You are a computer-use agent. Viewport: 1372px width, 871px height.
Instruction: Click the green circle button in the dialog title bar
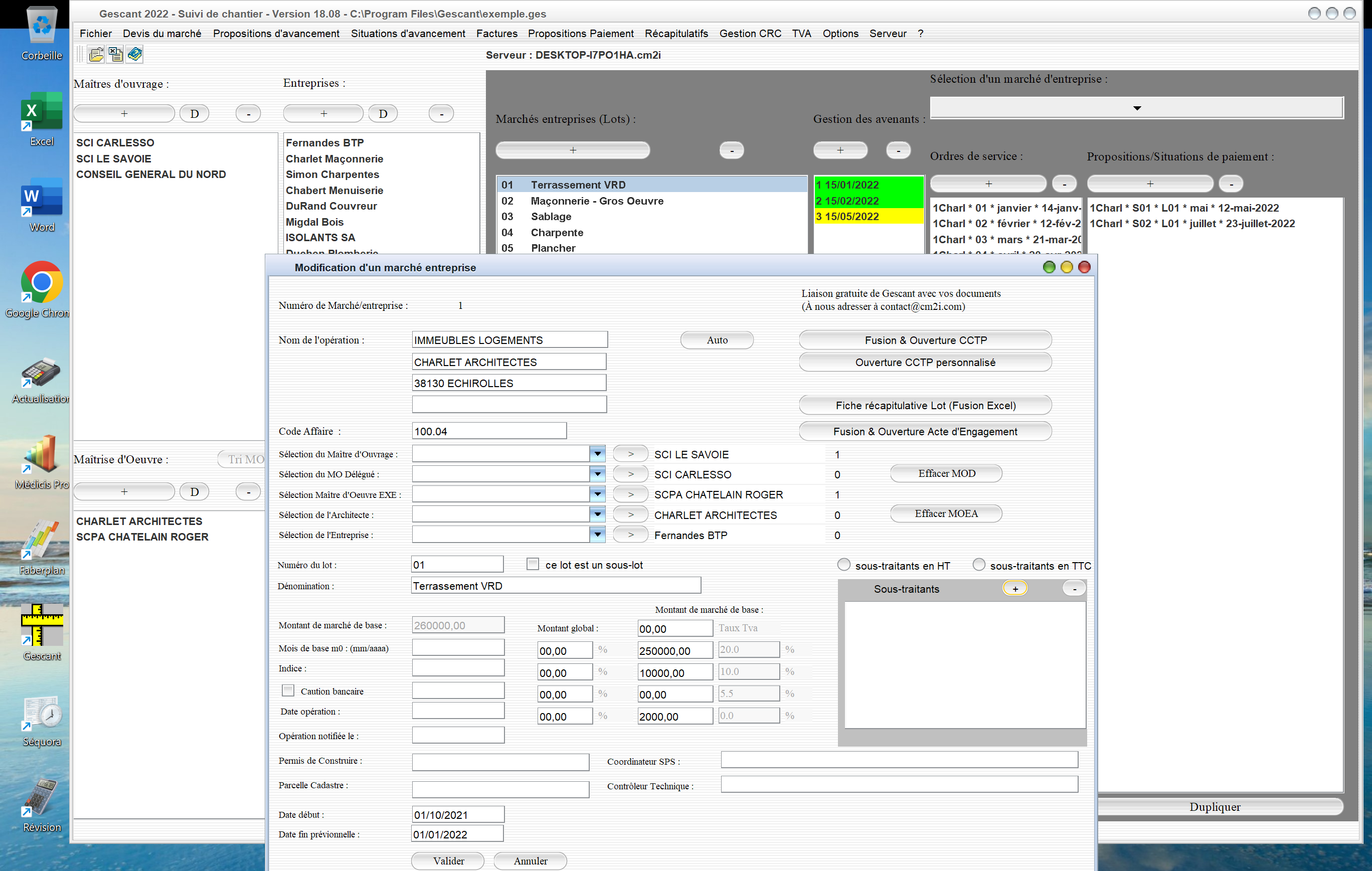pyautogui.click(x=1049, y=267)
